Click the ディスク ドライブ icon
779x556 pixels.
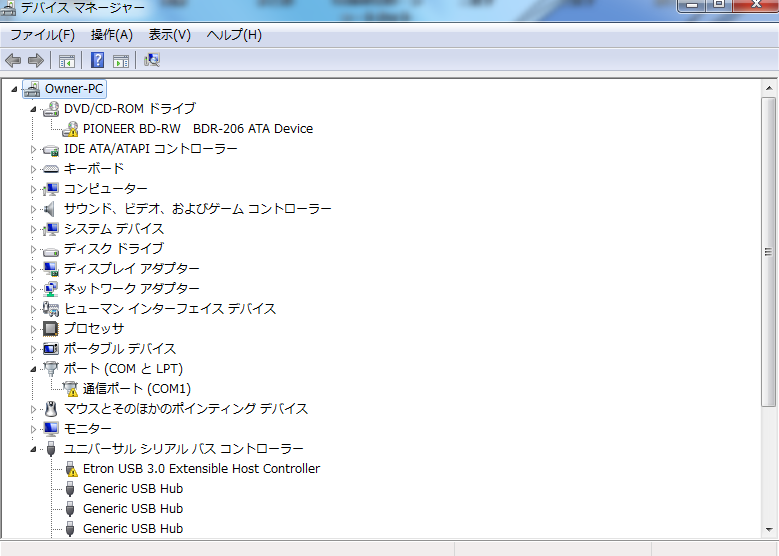pos(51,250)
